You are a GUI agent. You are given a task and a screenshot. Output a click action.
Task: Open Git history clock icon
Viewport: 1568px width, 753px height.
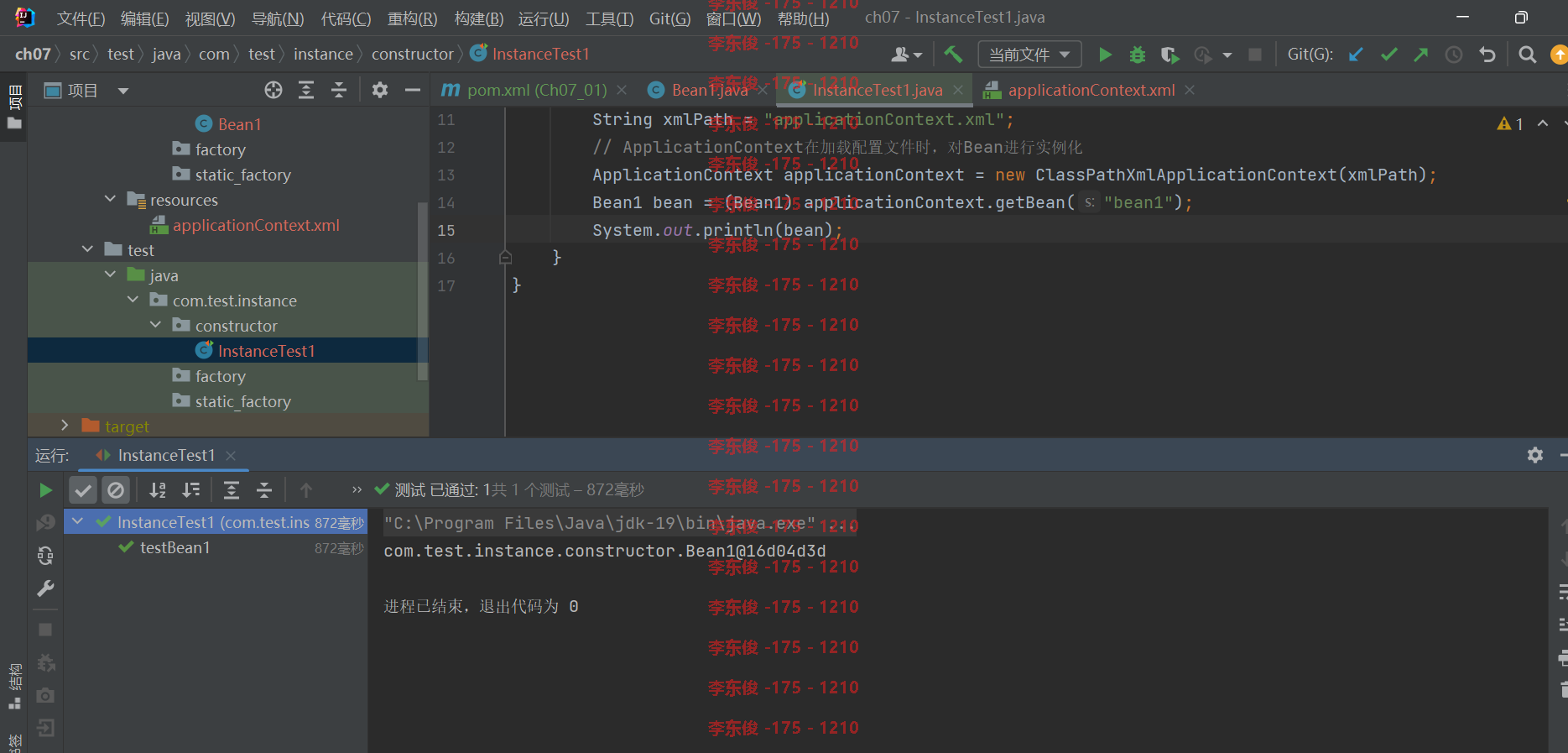(1454, 55)
